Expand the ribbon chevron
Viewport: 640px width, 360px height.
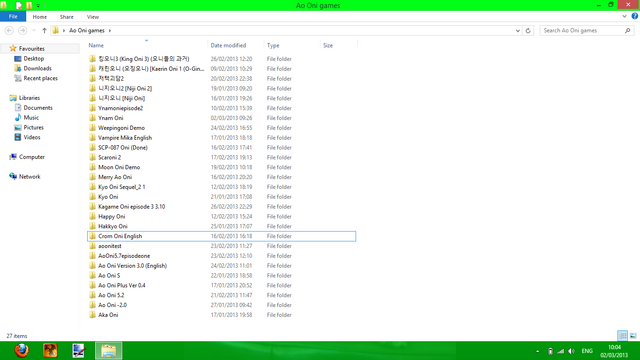(624, 16)
